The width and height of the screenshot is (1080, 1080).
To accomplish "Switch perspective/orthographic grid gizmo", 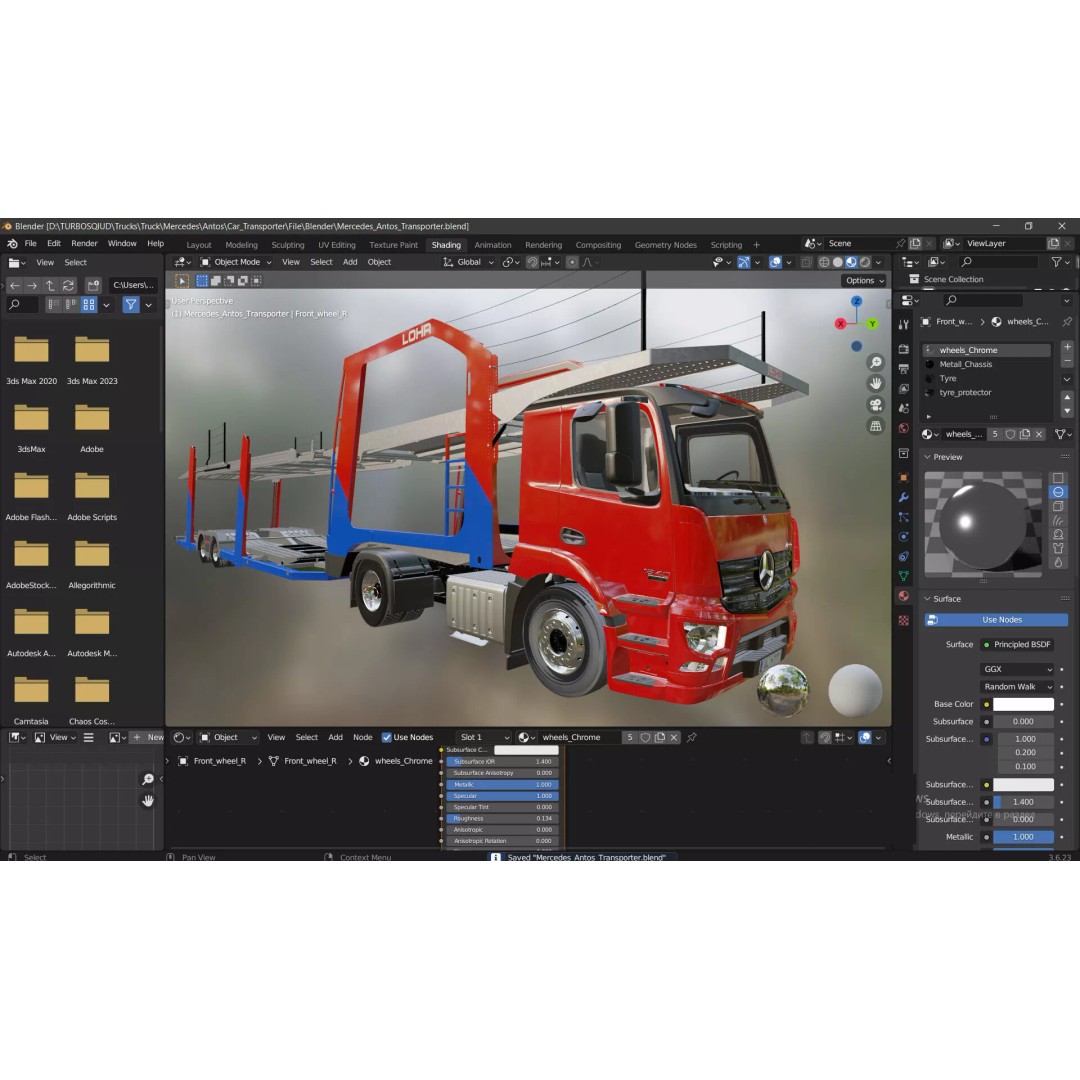I will coord(875,426).
